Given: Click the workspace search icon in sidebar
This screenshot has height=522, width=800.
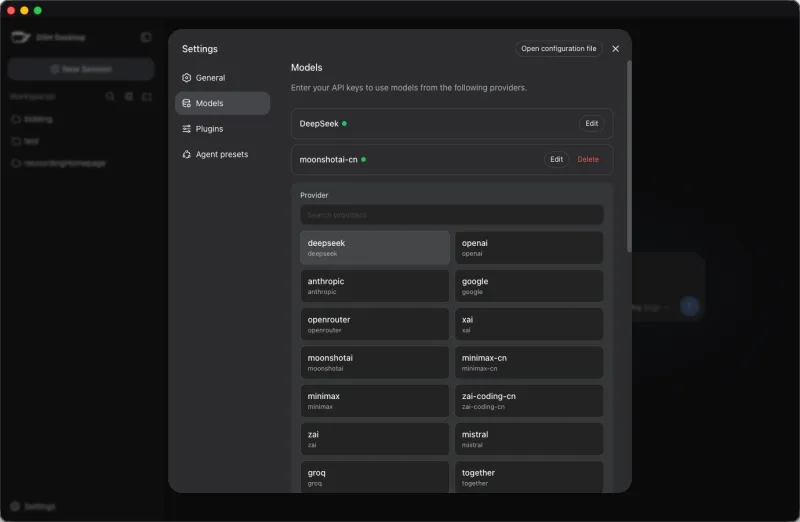Looking at the screenshot, I should (x=110, y=96).
